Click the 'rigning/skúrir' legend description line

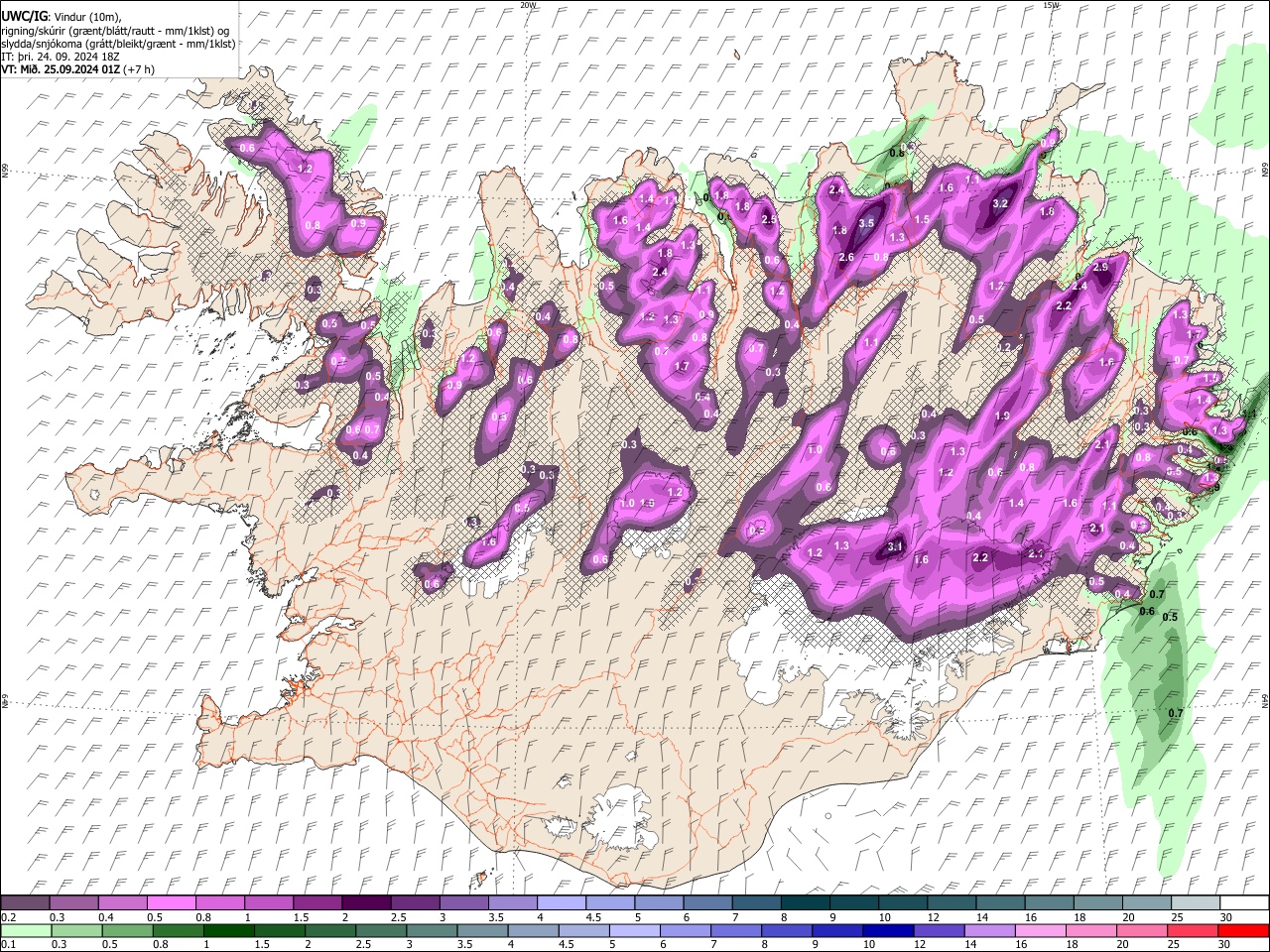coord(115,31)
